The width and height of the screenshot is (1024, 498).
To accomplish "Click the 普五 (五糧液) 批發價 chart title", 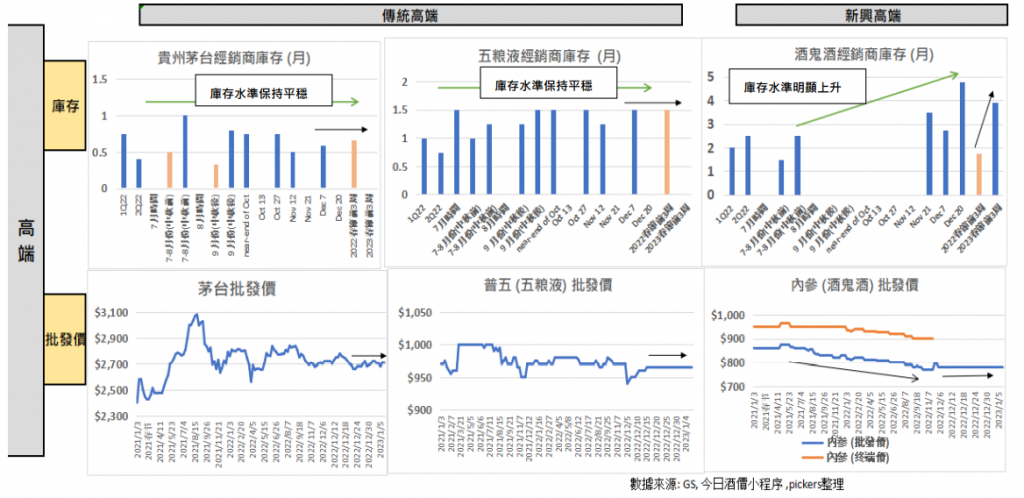I will point(547,285).
